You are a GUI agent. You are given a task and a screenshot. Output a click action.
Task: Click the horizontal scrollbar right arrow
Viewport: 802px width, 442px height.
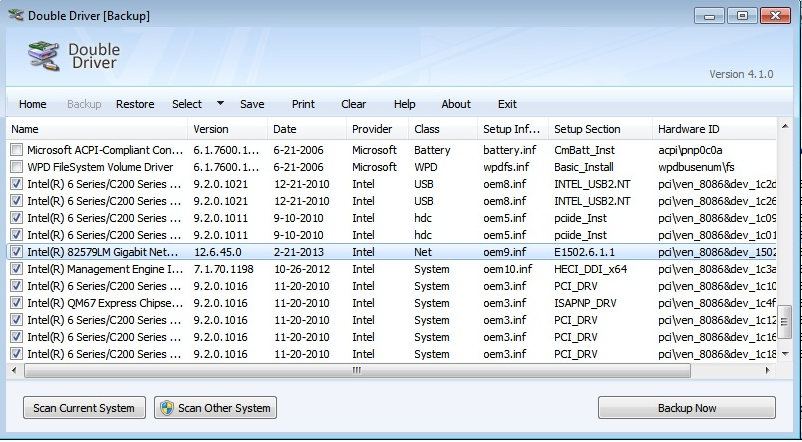pos(767,370)
